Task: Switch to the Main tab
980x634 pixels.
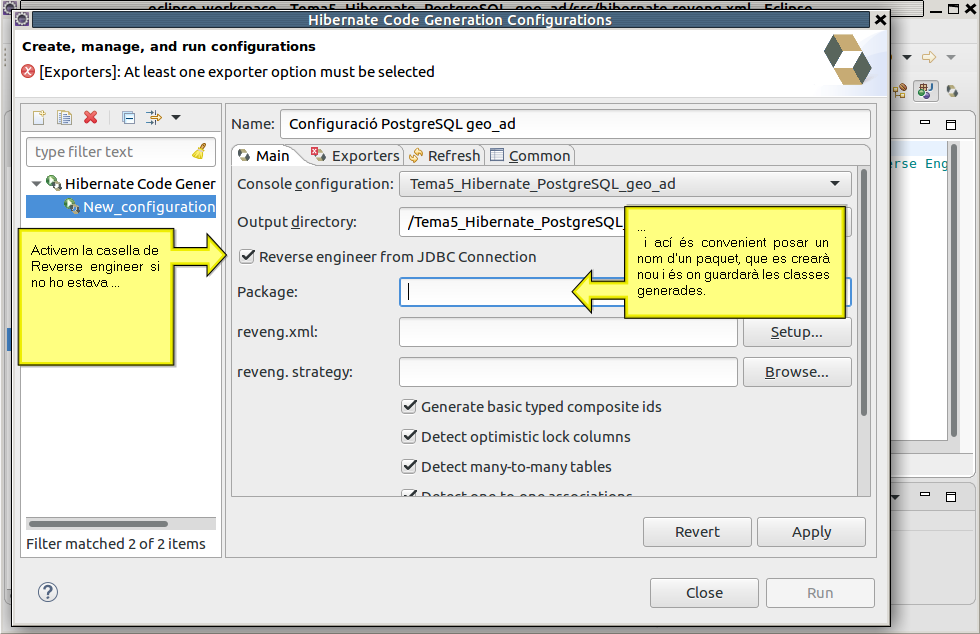Action: point(264,156)
